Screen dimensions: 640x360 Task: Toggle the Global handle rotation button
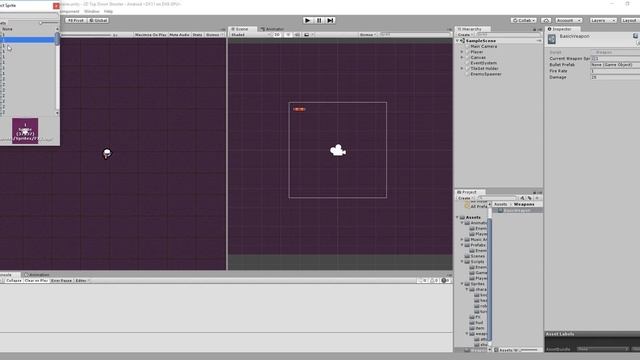[x=98, y=20]
